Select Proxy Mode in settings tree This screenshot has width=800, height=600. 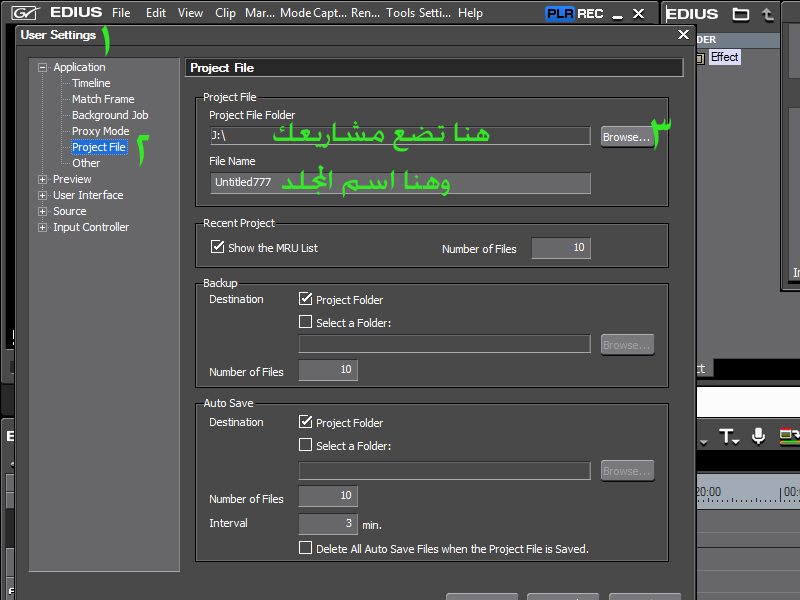pos(101,131)
